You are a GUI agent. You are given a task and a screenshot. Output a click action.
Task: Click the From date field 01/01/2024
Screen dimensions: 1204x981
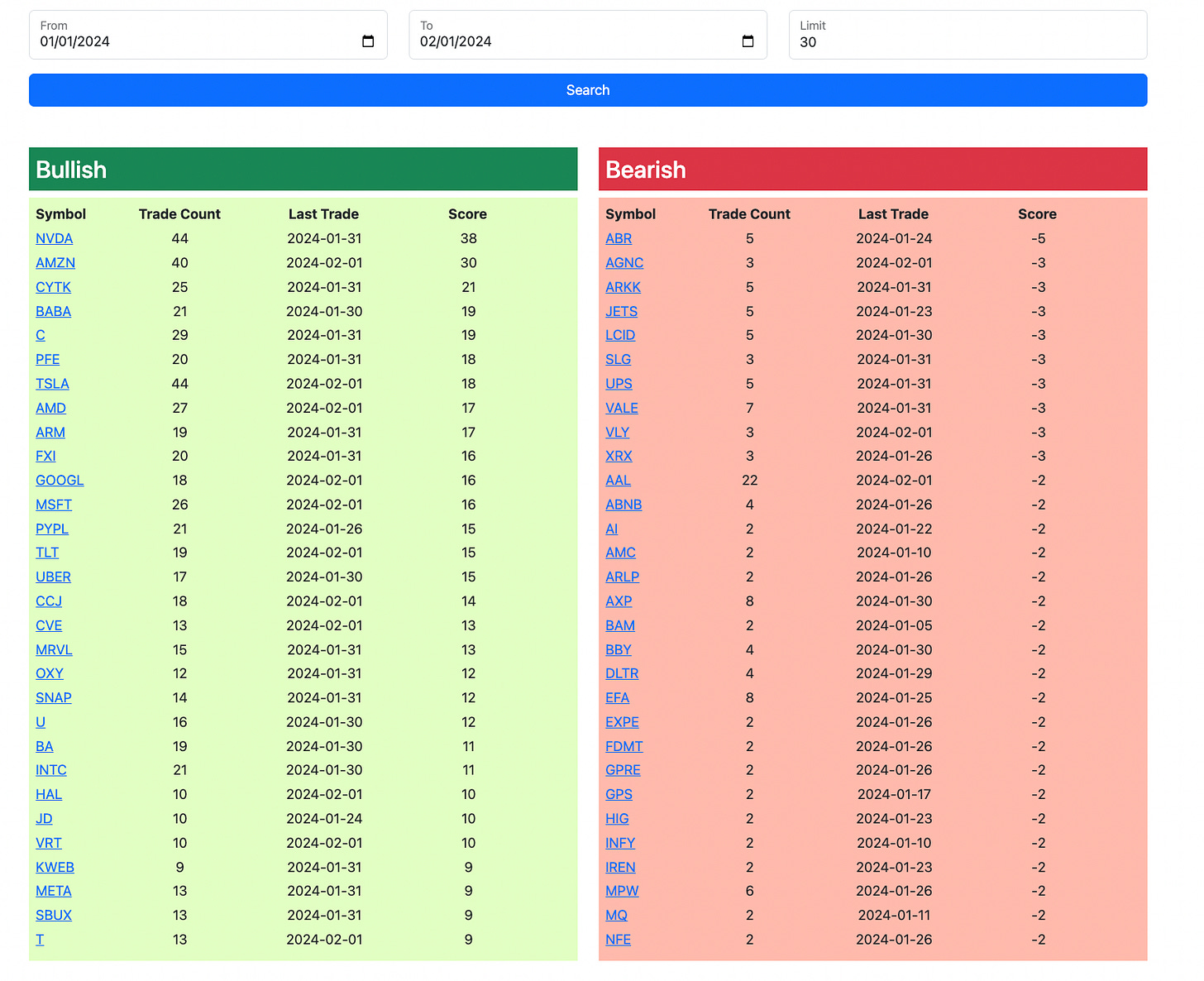point(208,35)
